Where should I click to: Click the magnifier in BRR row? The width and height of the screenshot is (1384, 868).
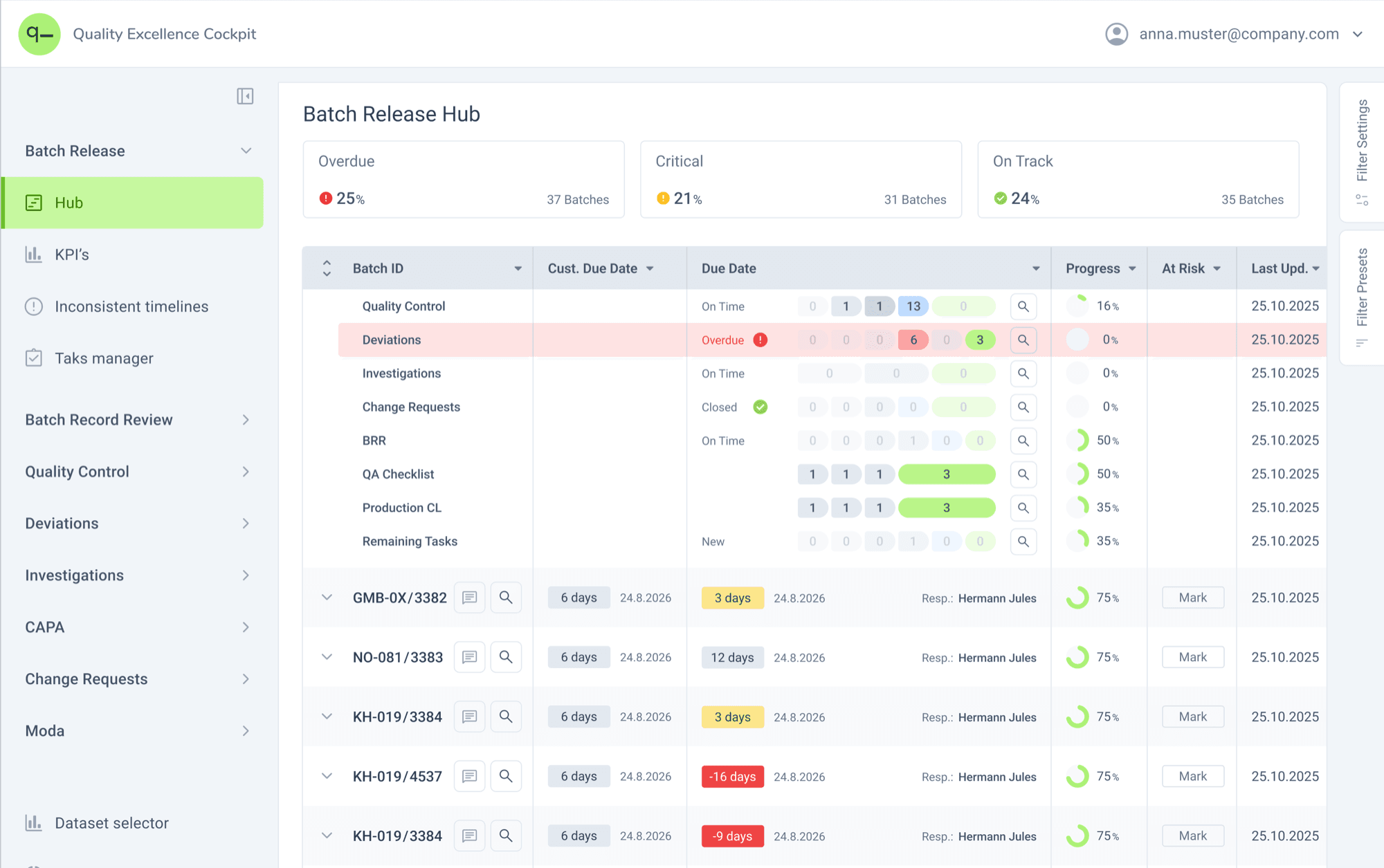(1023, 441)
